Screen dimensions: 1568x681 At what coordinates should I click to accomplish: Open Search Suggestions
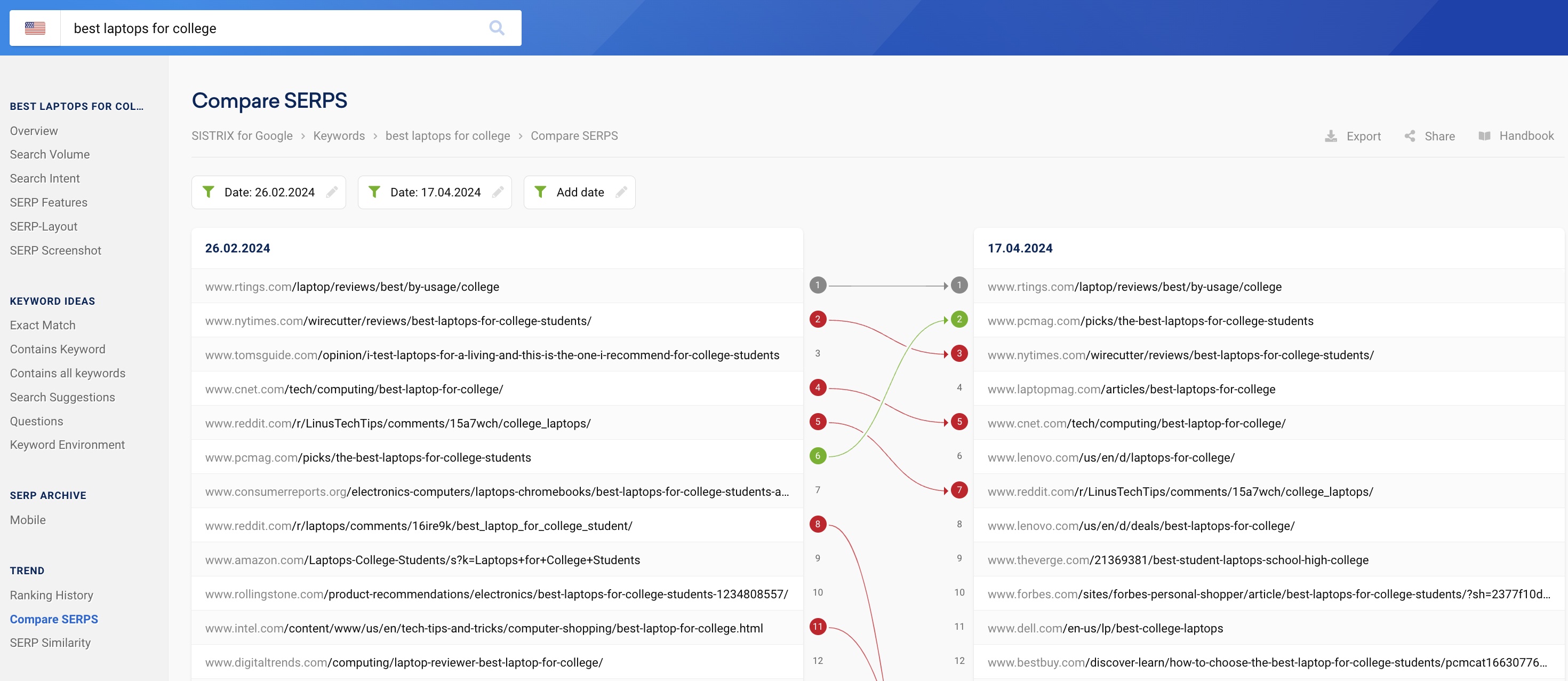click(62, 398)
